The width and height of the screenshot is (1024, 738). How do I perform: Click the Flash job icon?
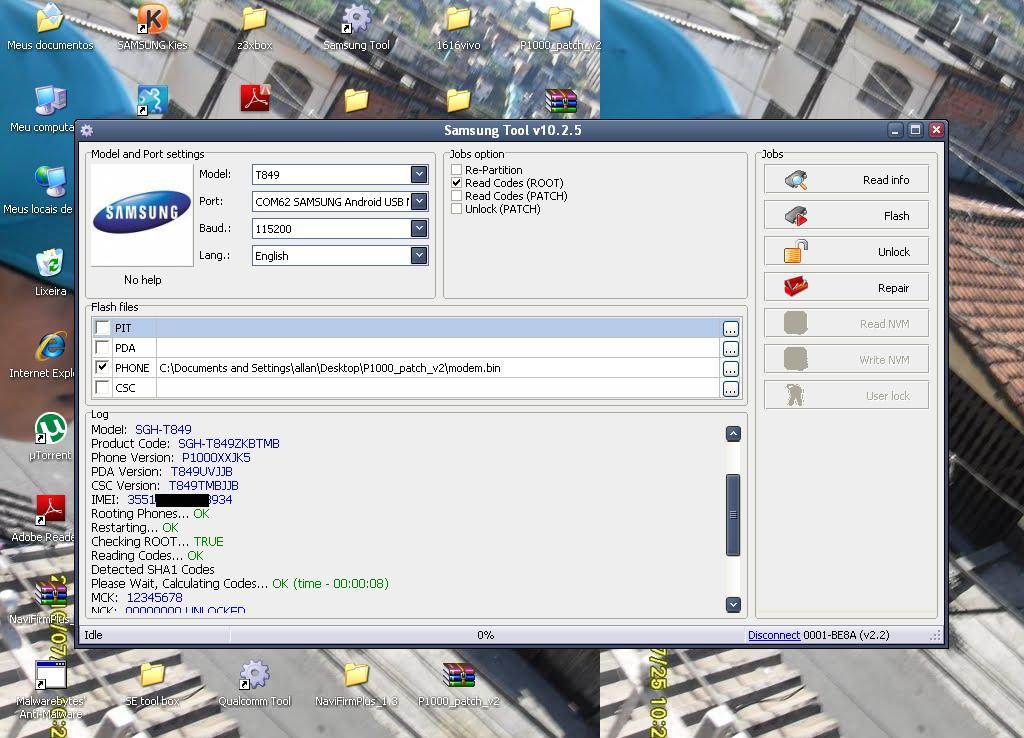pyautogui.click(x=796, y=216)
